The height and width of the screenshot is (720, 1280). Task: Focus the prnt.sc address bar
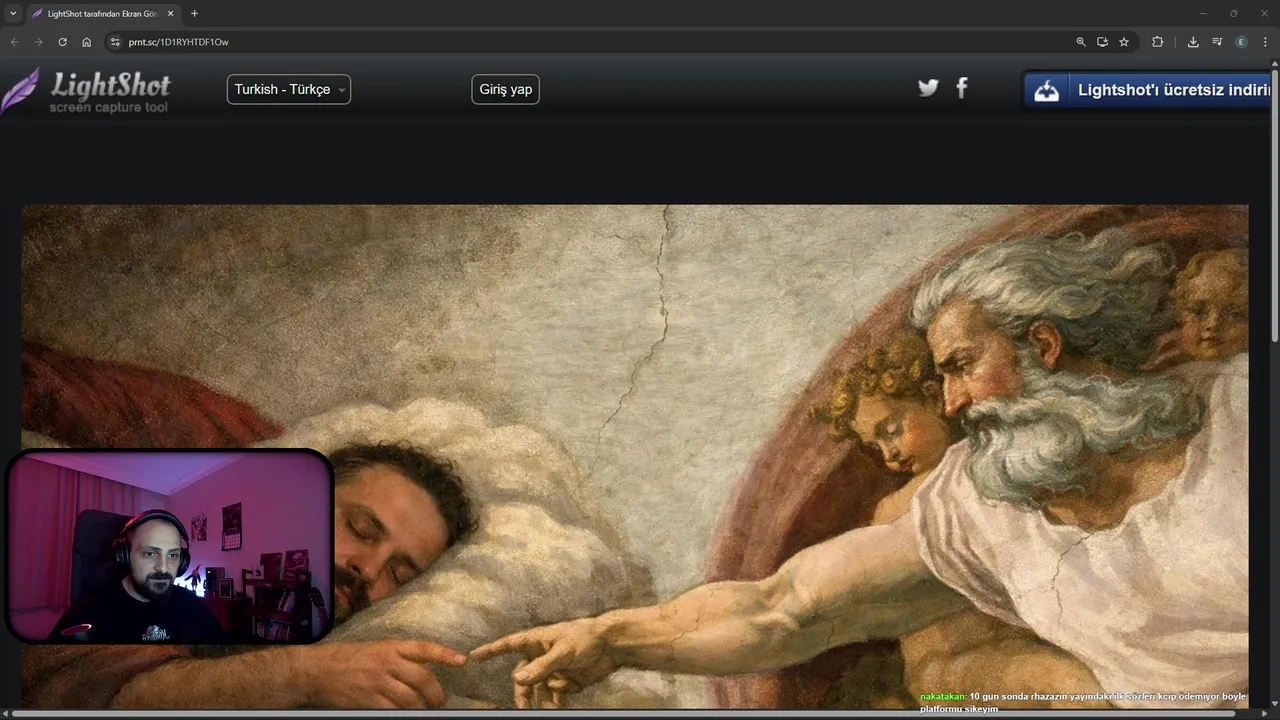590,42
